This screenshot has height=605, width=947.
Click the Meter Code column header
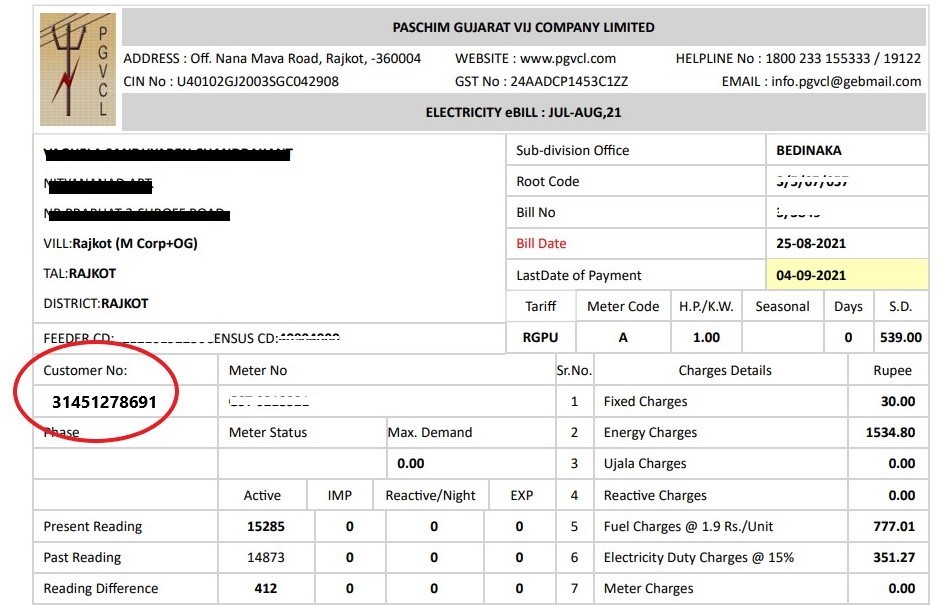pos(623,306)
